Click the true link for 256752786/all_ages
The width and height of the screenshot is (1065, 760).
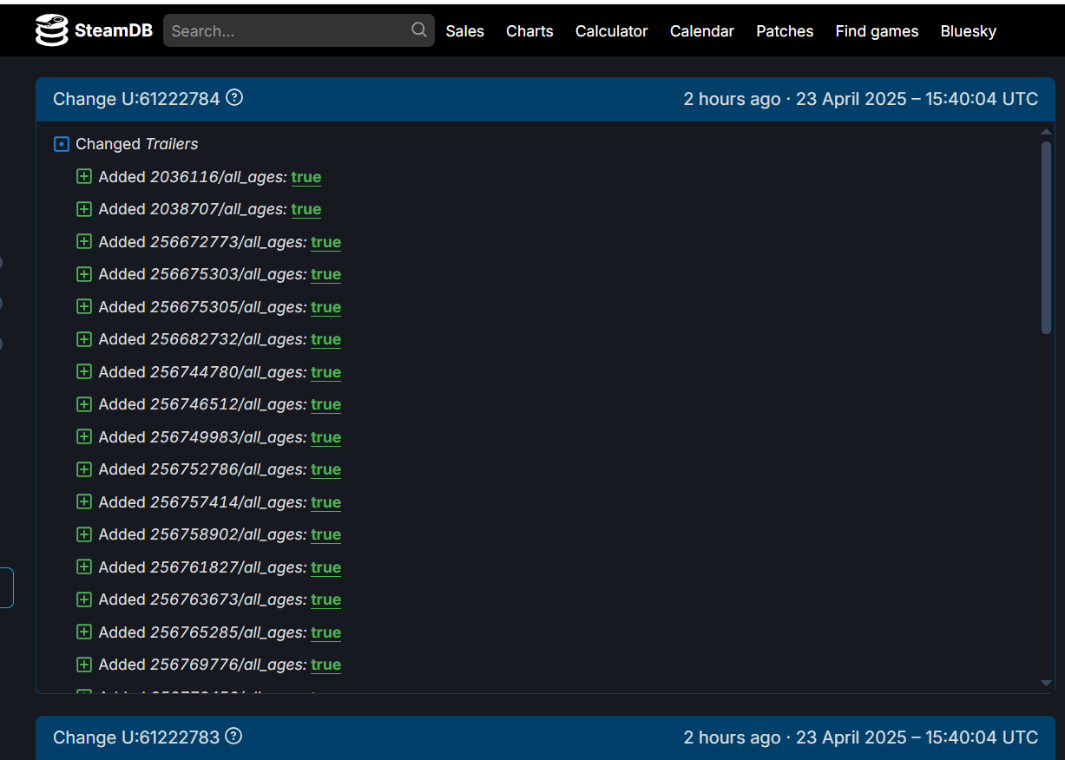click(326, 470)
